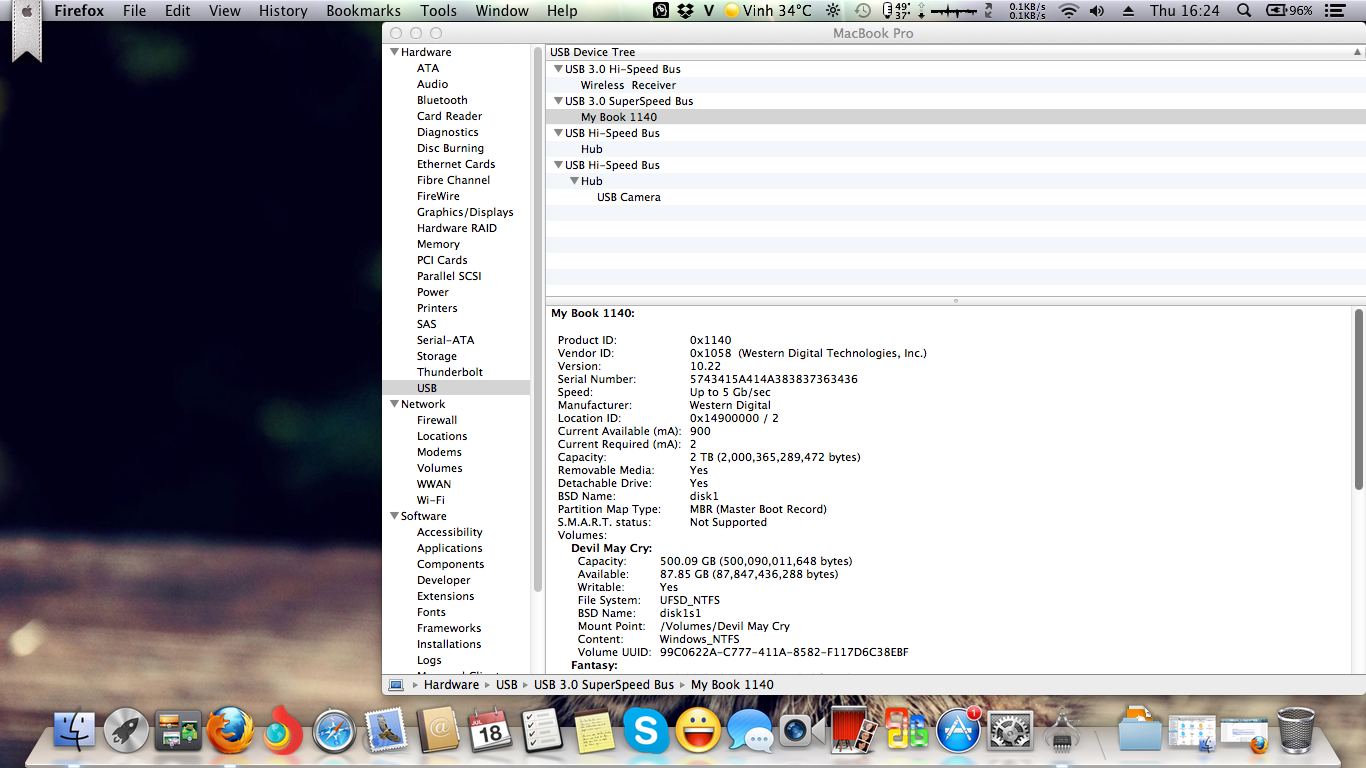Collapse USB 3.0 SuperSpeed Bus node

pyautogui.click(x=558, y=101)
